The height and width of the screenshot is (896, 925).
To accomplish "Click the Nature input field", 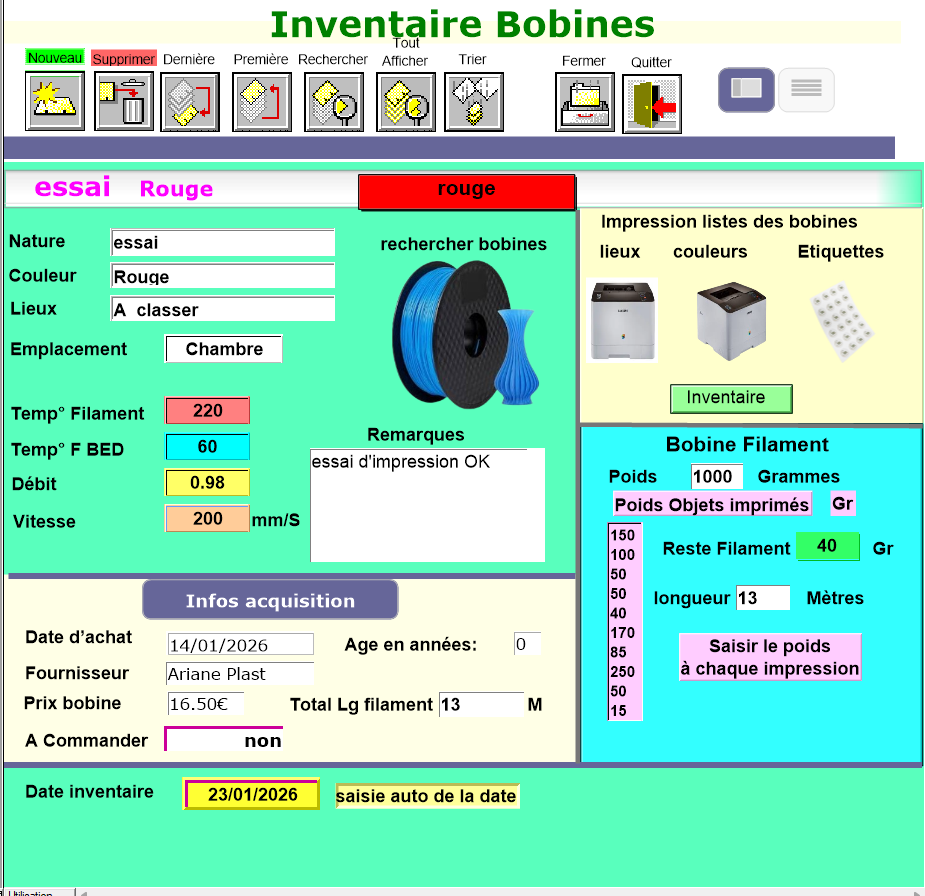I will [x=223, y=242].
